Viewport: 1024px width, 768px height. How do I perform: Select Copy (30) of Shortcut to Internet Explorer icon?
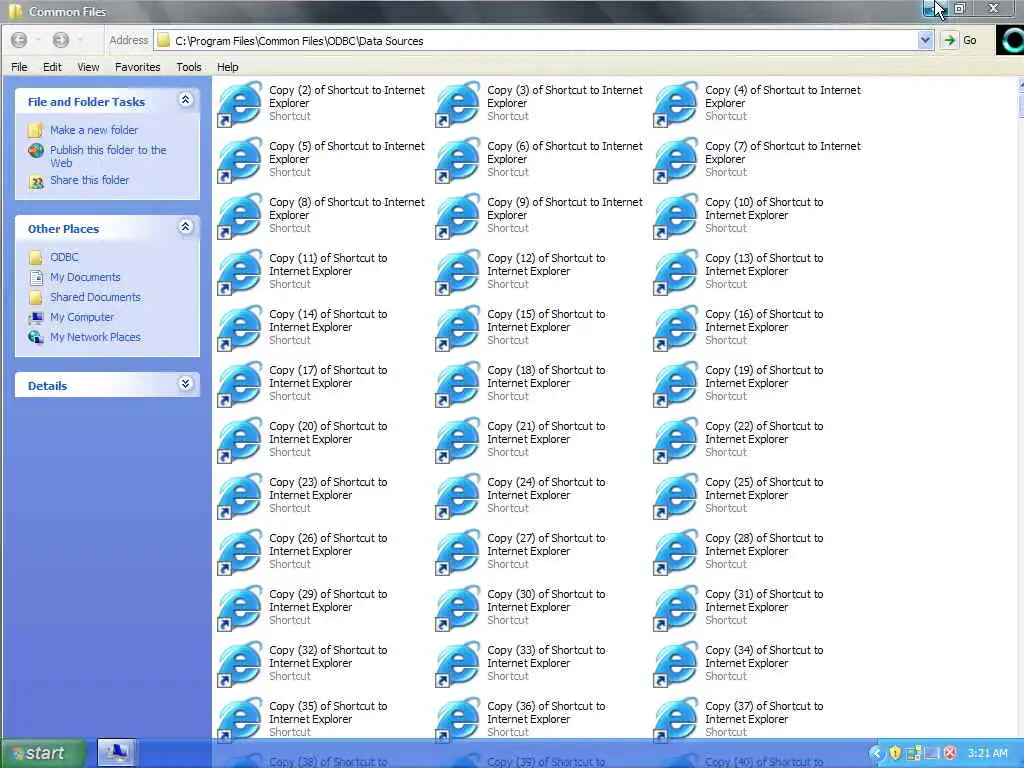pyautogui.click(x=458, y=609)
